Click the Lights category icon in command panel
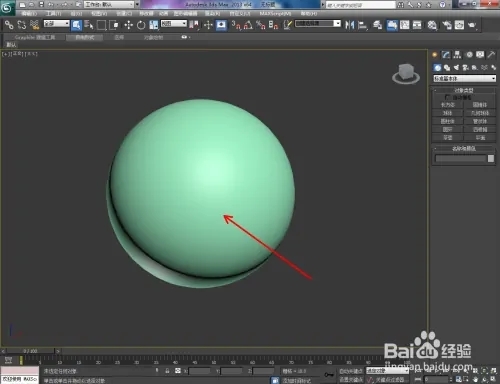Screen dimensions: 500x384 (x=456, y=68)
